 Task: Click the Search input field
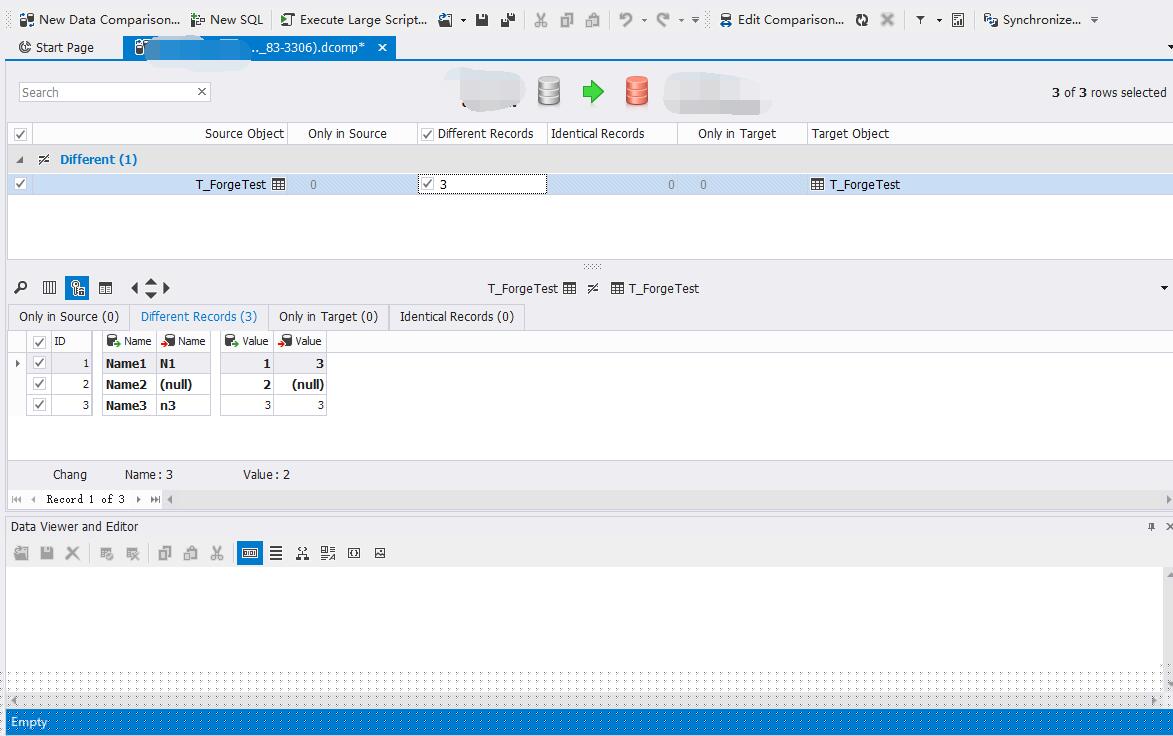point(105,92)
